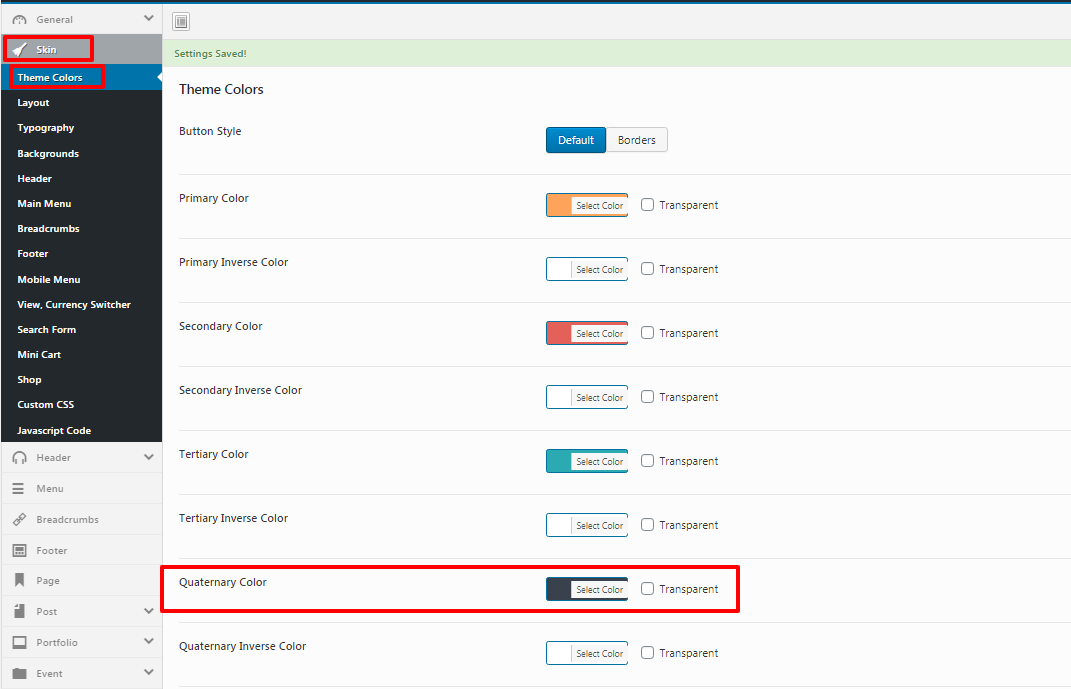Enable Transparent for Primary Color
Screen dimensions: 1071x689
coord(648,204)
